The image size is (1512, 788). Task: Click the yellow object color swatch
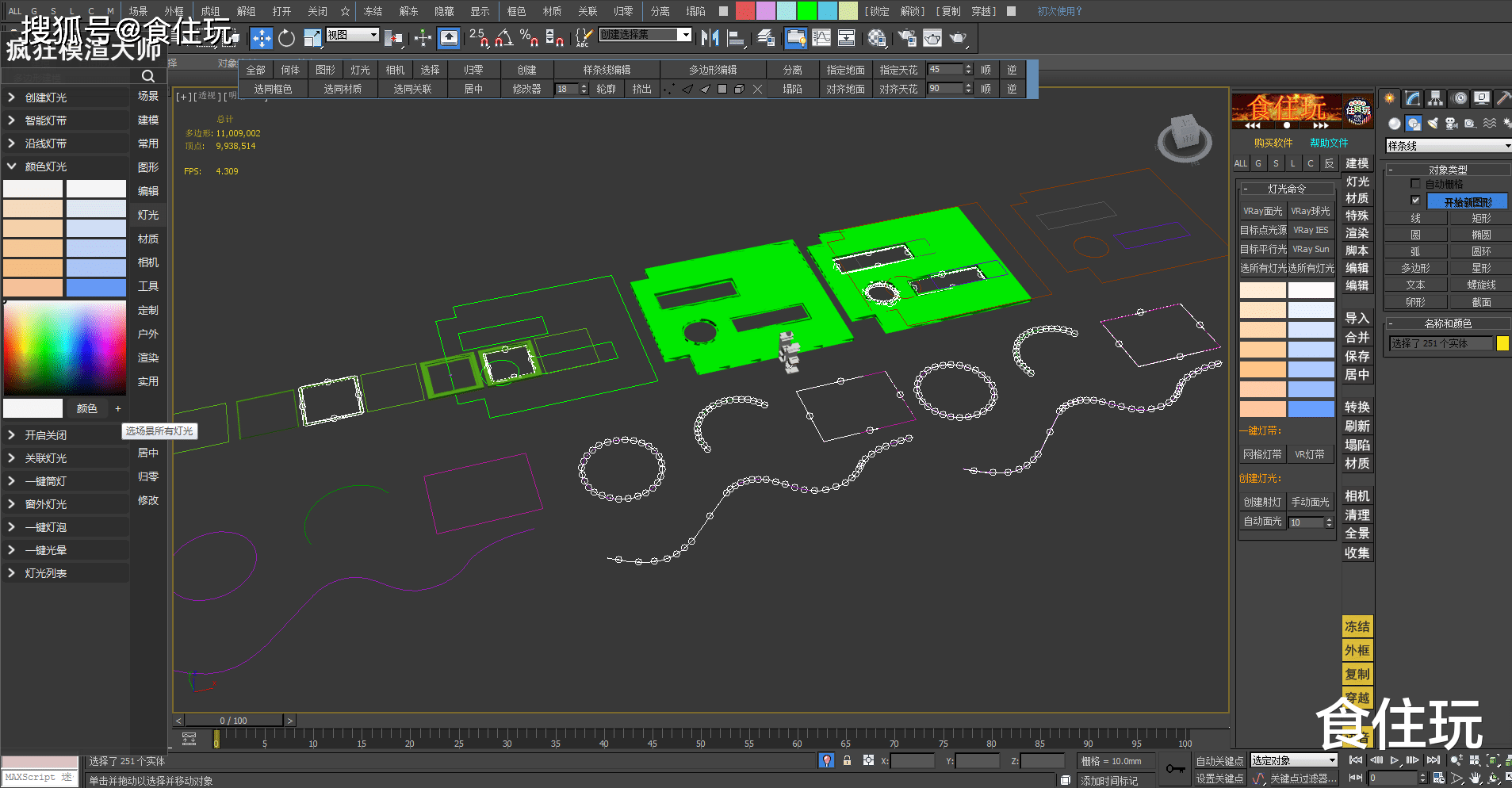(1502, 343)
